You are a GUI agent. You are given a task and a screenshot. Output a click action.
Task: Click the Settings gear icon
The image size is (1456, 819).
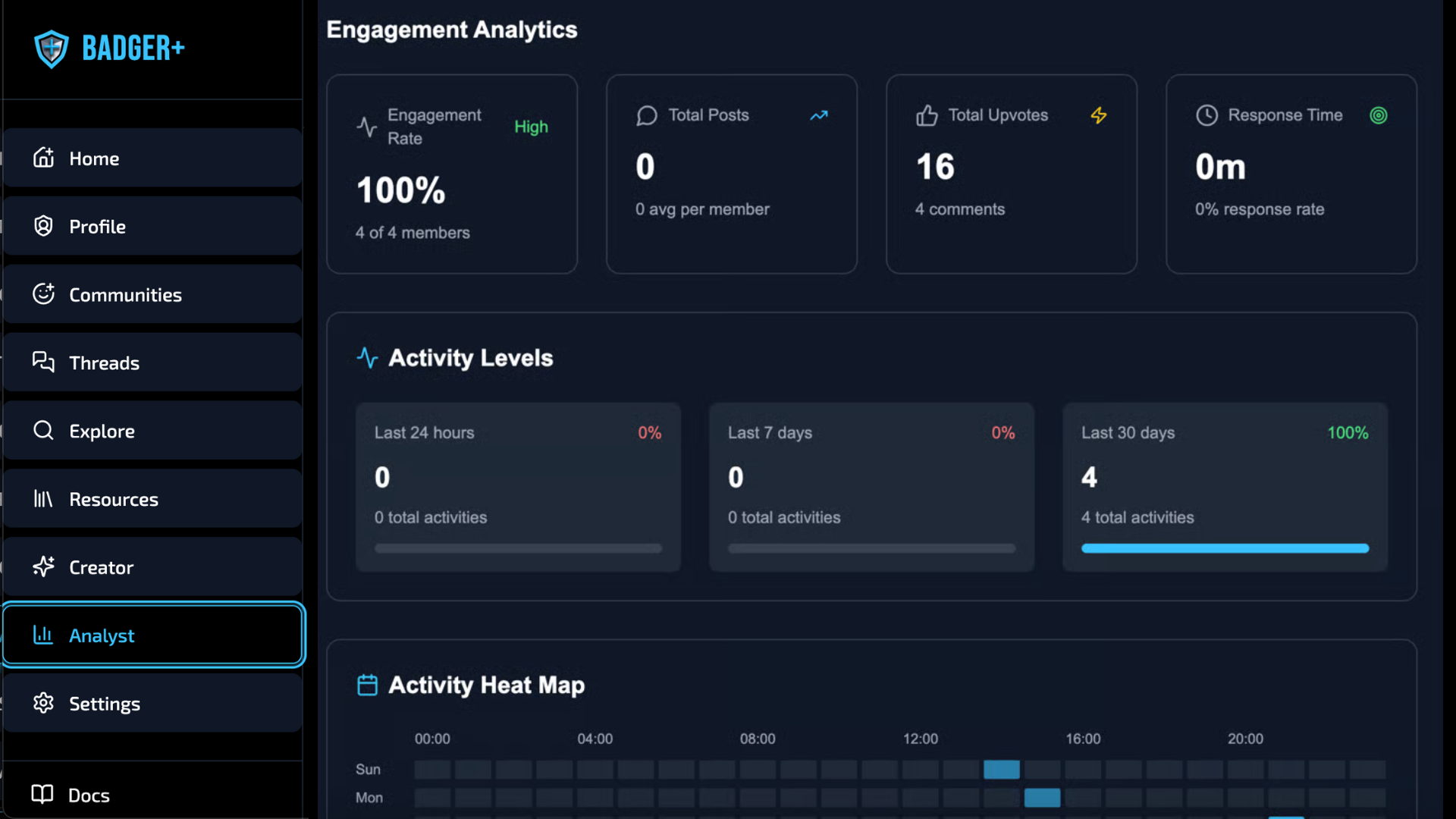[x=43, y=703]
